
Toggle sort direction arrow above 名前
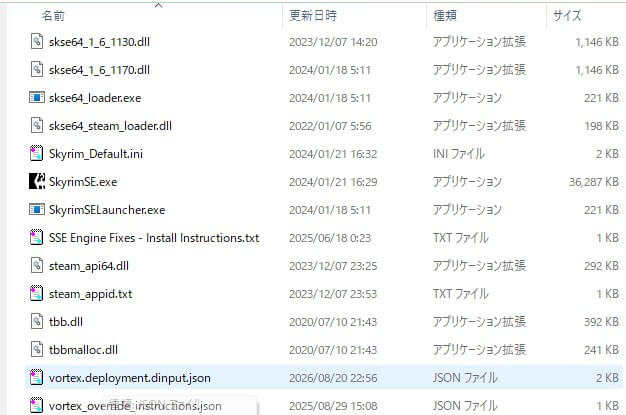pos(158,5)
